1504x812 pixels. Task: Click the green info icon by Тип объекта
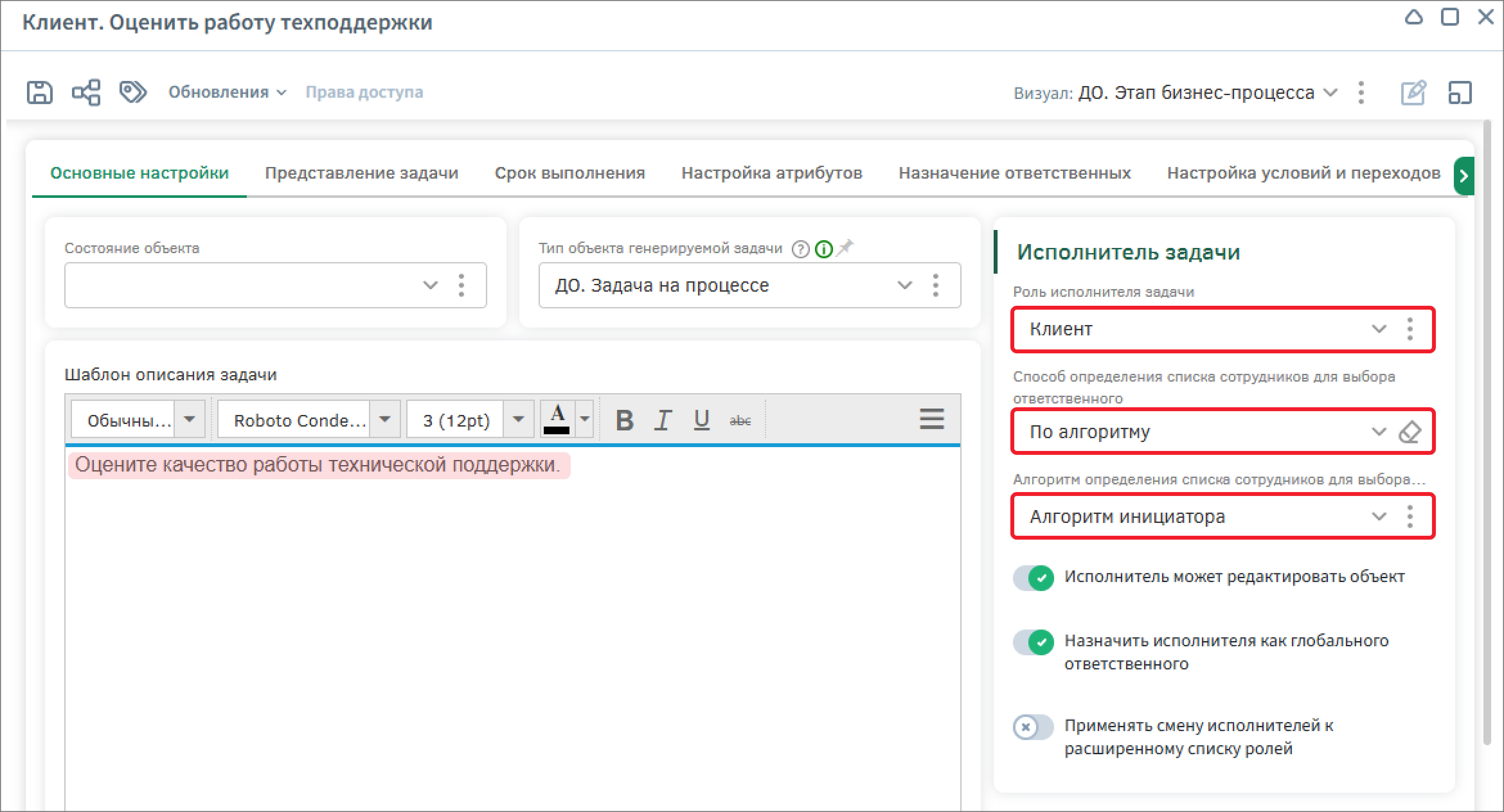(823, 249)
